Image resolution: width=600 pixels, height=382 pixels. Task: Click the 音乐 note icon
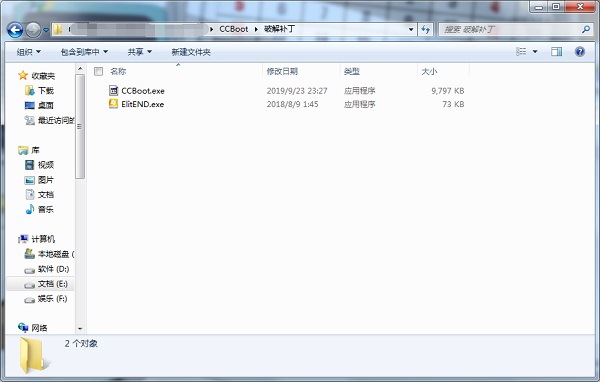click(x=29, y=209)
